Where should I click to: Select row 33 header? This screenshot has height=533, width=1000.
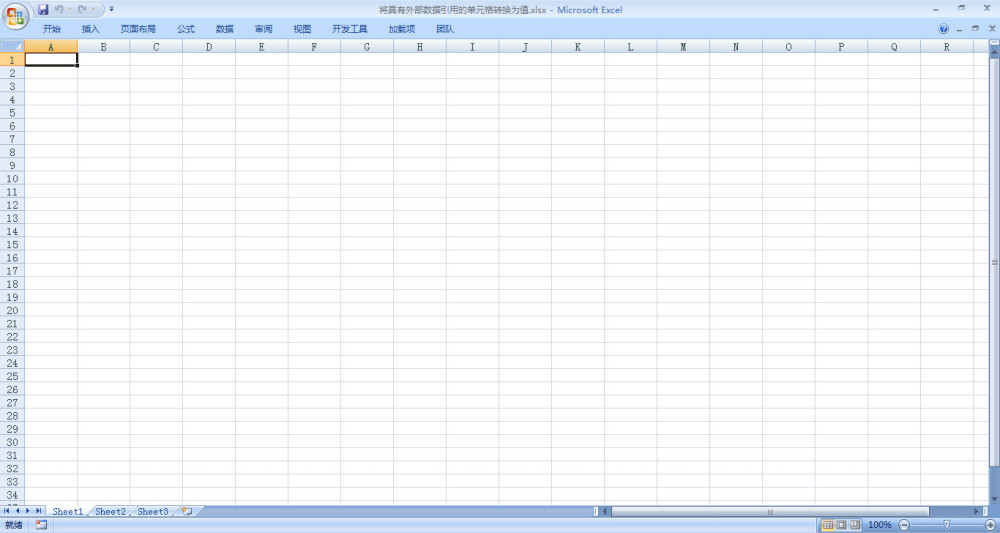pyautogui.click(x=12, y=482)
